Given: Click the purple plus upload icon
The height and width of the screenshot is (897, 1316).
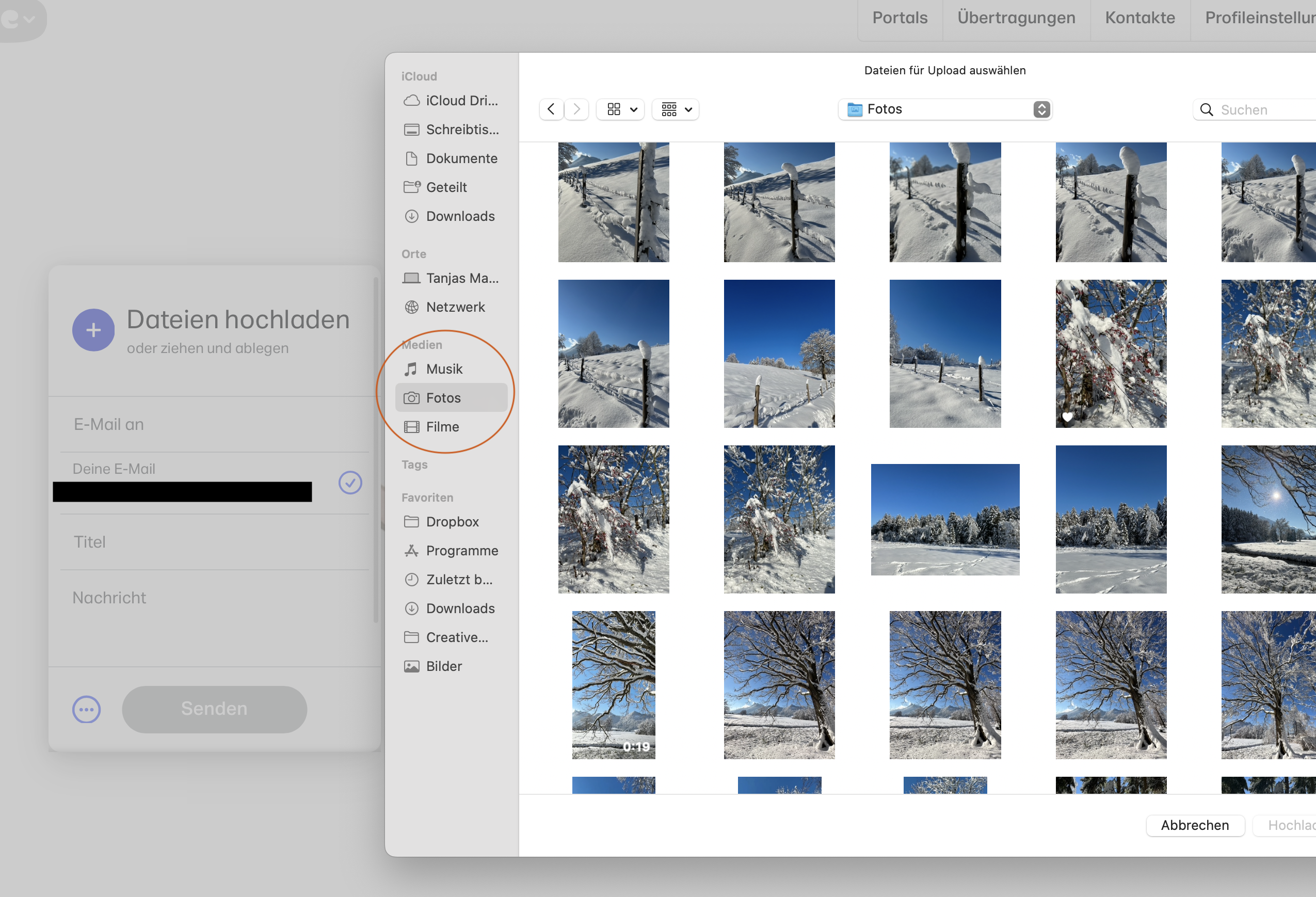Looking at the screenshot, I should (x=93, y=330).
